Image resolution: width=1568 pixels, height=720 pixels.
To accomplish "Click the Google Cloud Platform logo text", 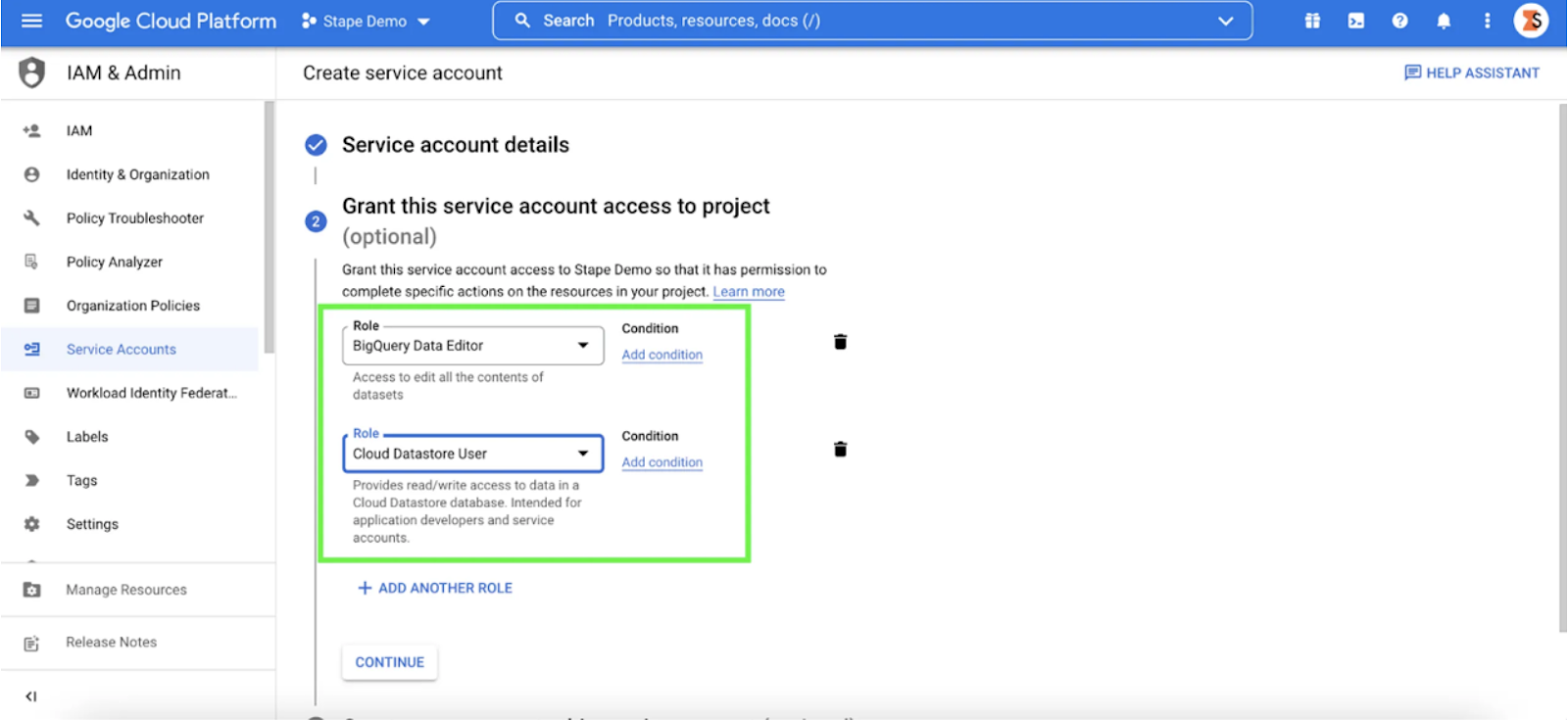I will pos(171,21).
